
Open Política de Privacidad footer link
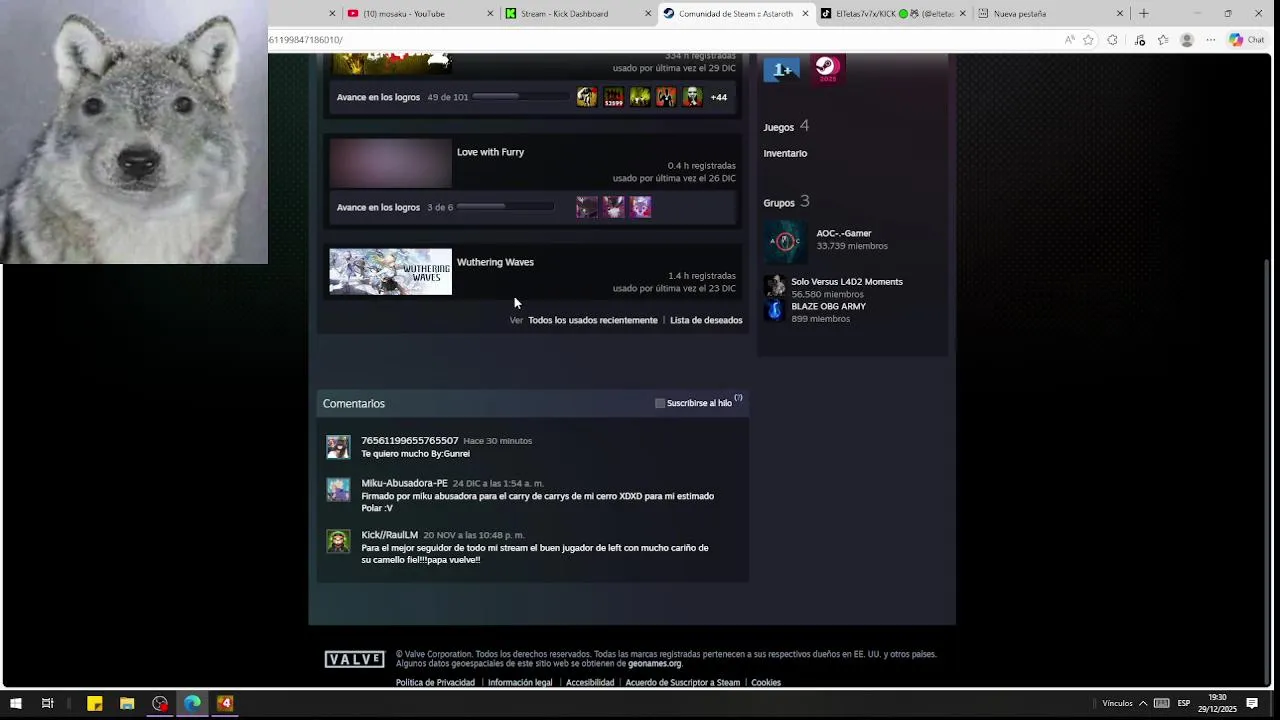tap(435, 683)
